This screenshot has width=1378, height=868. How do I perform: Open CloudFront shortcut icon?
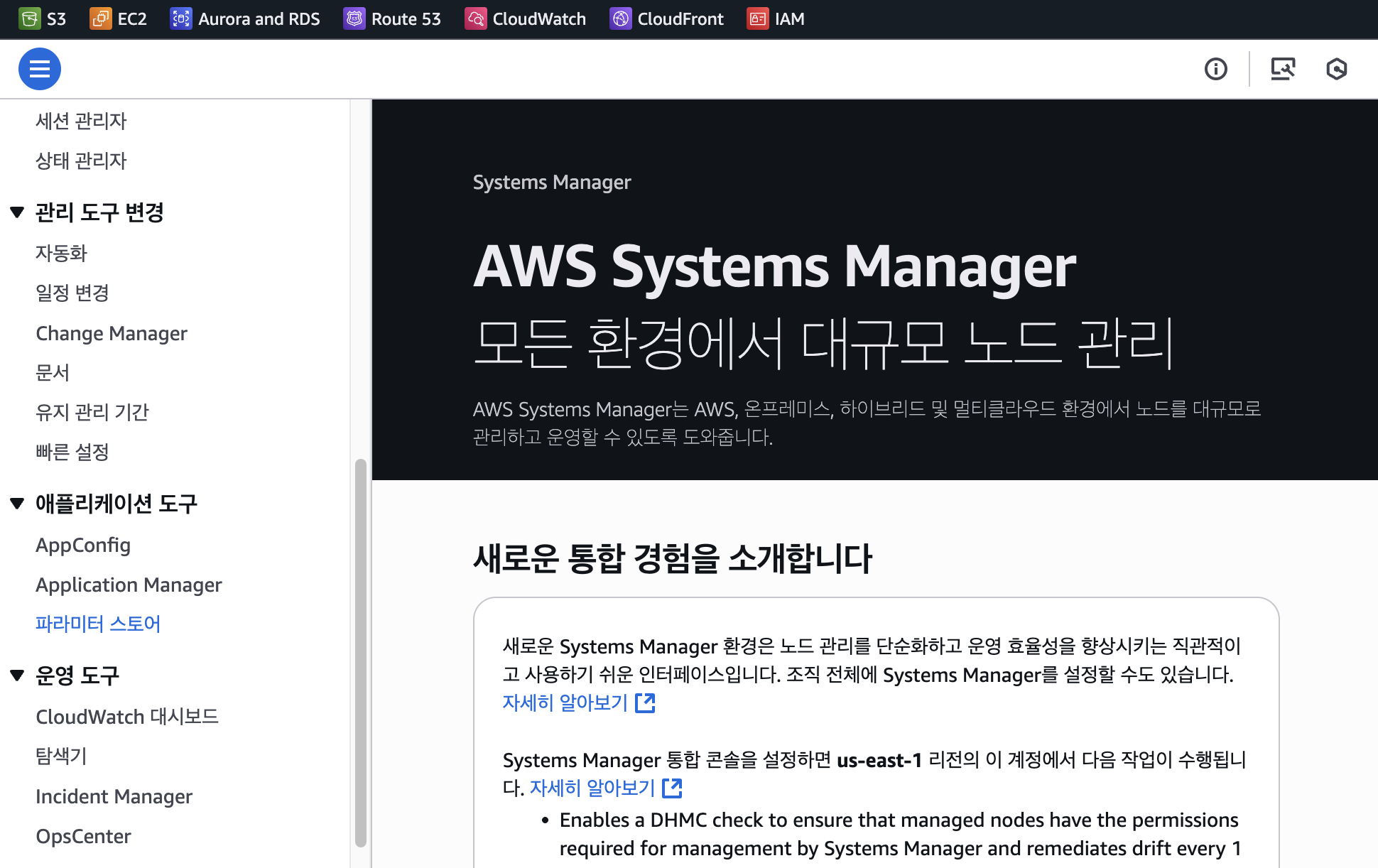coord(621,18)
